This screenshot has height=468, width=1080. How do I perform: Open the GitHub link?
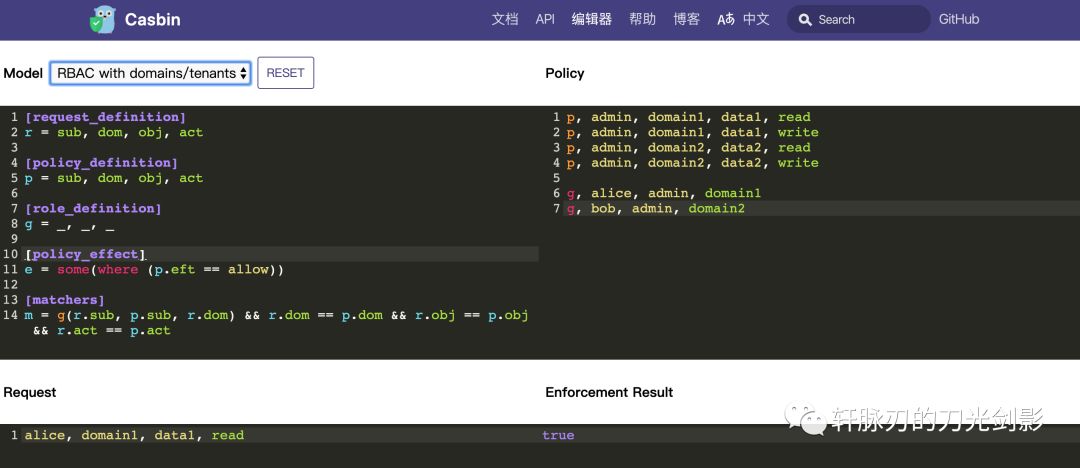click(958, 19)
